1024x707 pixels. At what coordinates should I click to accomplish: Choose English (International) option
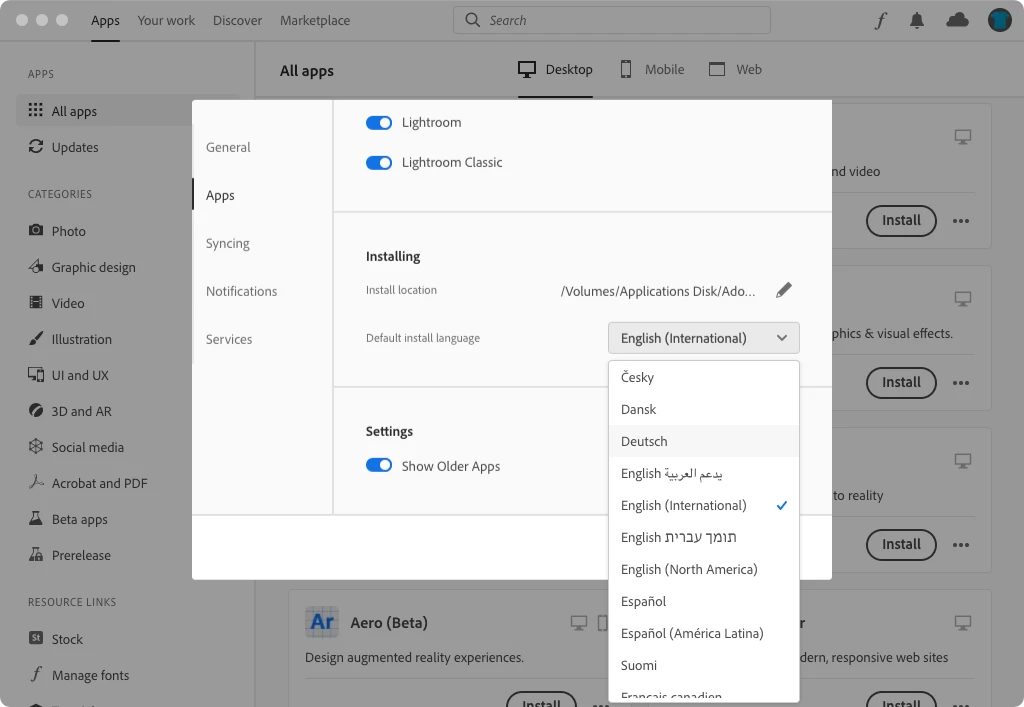click(703, 505)
